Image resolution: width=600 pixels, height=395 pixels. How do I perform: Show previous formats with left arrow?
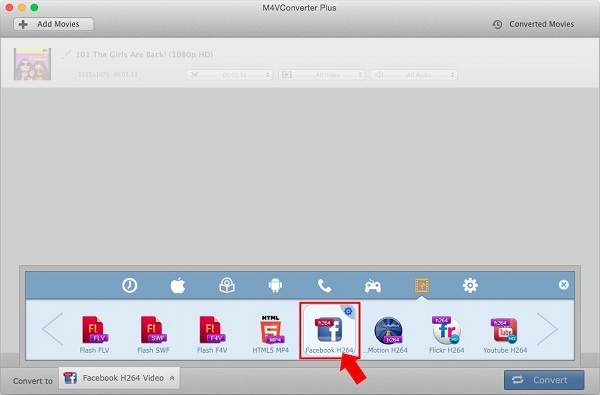pos(52,329)
